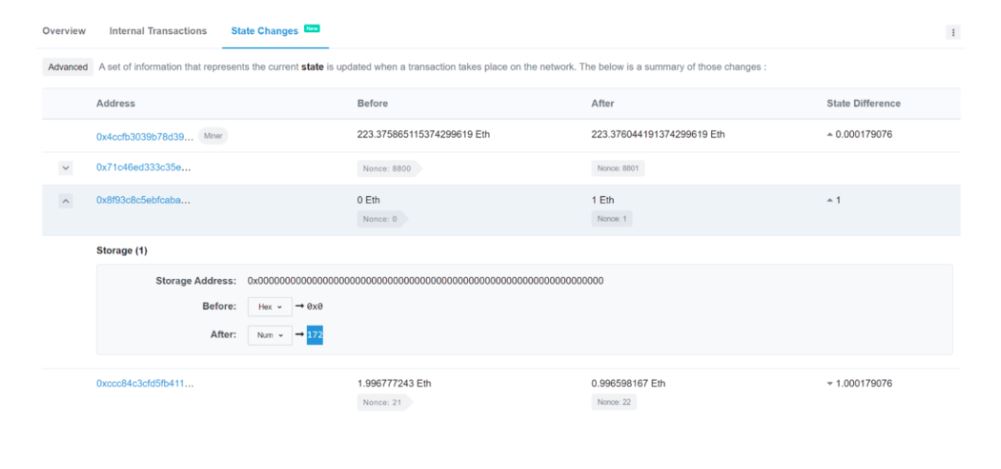Select the State Changes tab
The height and width of the screenshot is (469, 1001).
(x=264, y=31)
